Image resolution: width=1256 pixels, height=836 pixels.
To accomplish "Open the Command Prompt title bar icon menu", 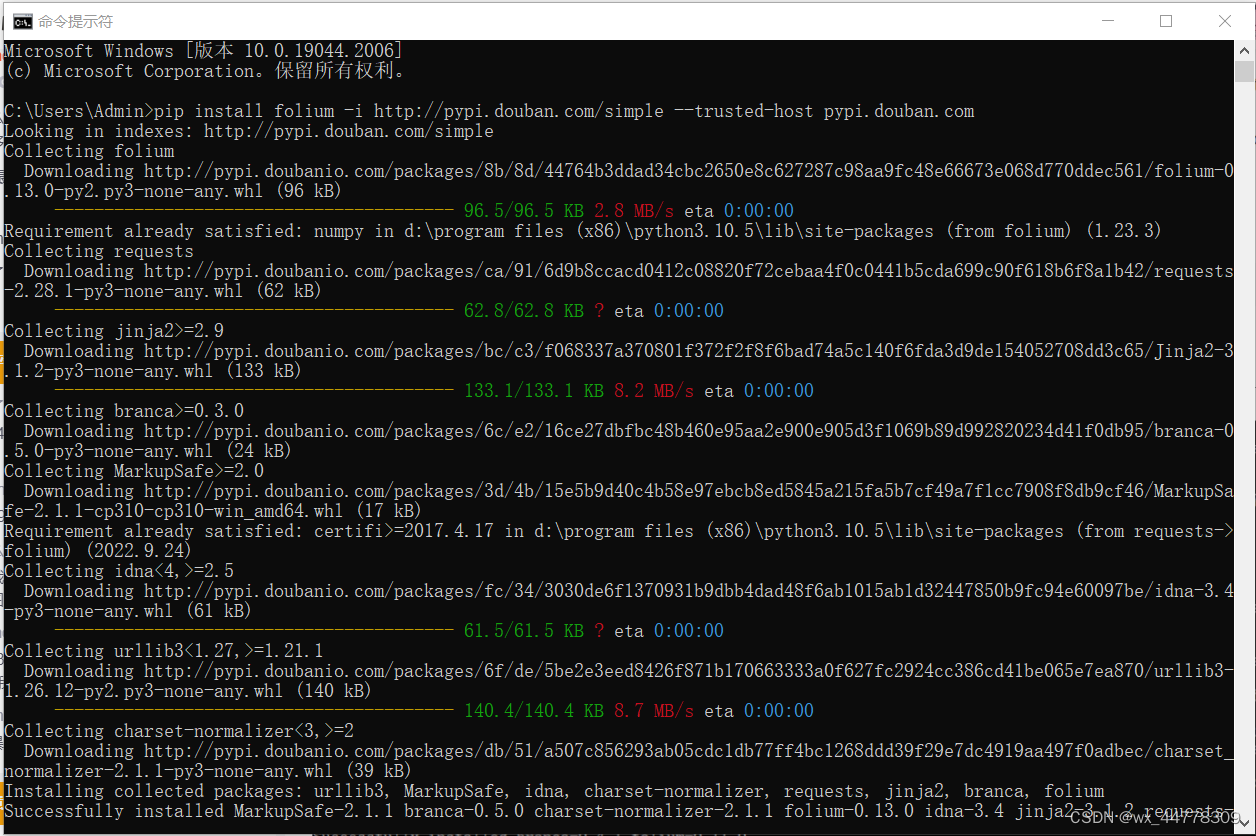I will pos(21,21).
